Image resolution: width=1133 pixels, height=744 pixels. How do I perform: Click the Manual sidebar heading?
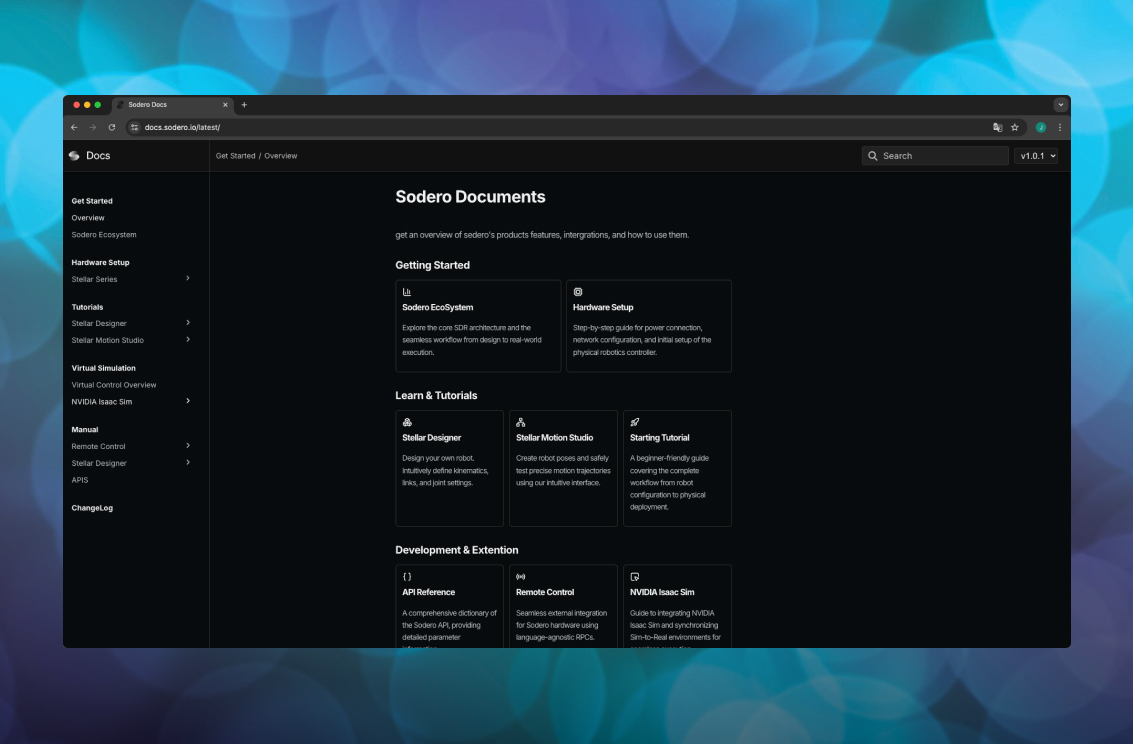(x=85, y=430)
